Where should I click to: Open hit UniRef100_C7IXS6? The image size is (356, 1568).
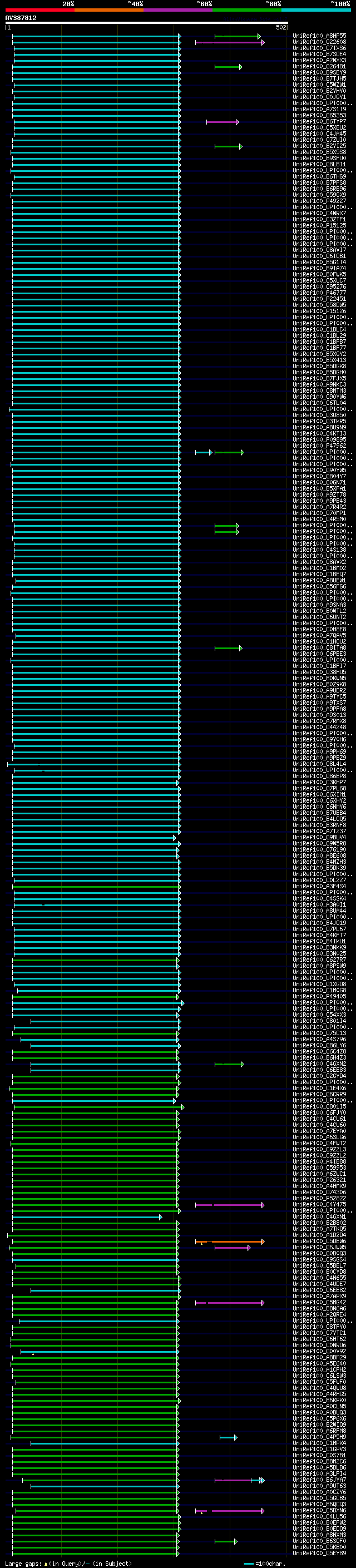click(319, 48)
